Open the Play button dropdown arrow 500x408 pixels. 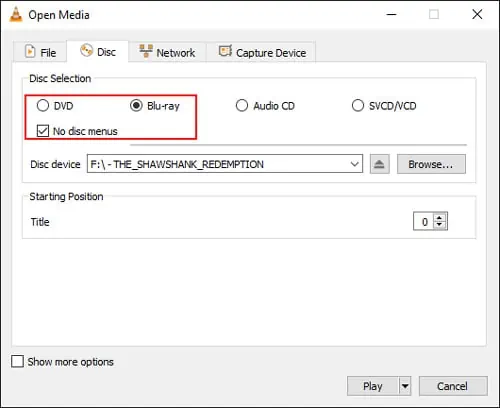[405, 386]
